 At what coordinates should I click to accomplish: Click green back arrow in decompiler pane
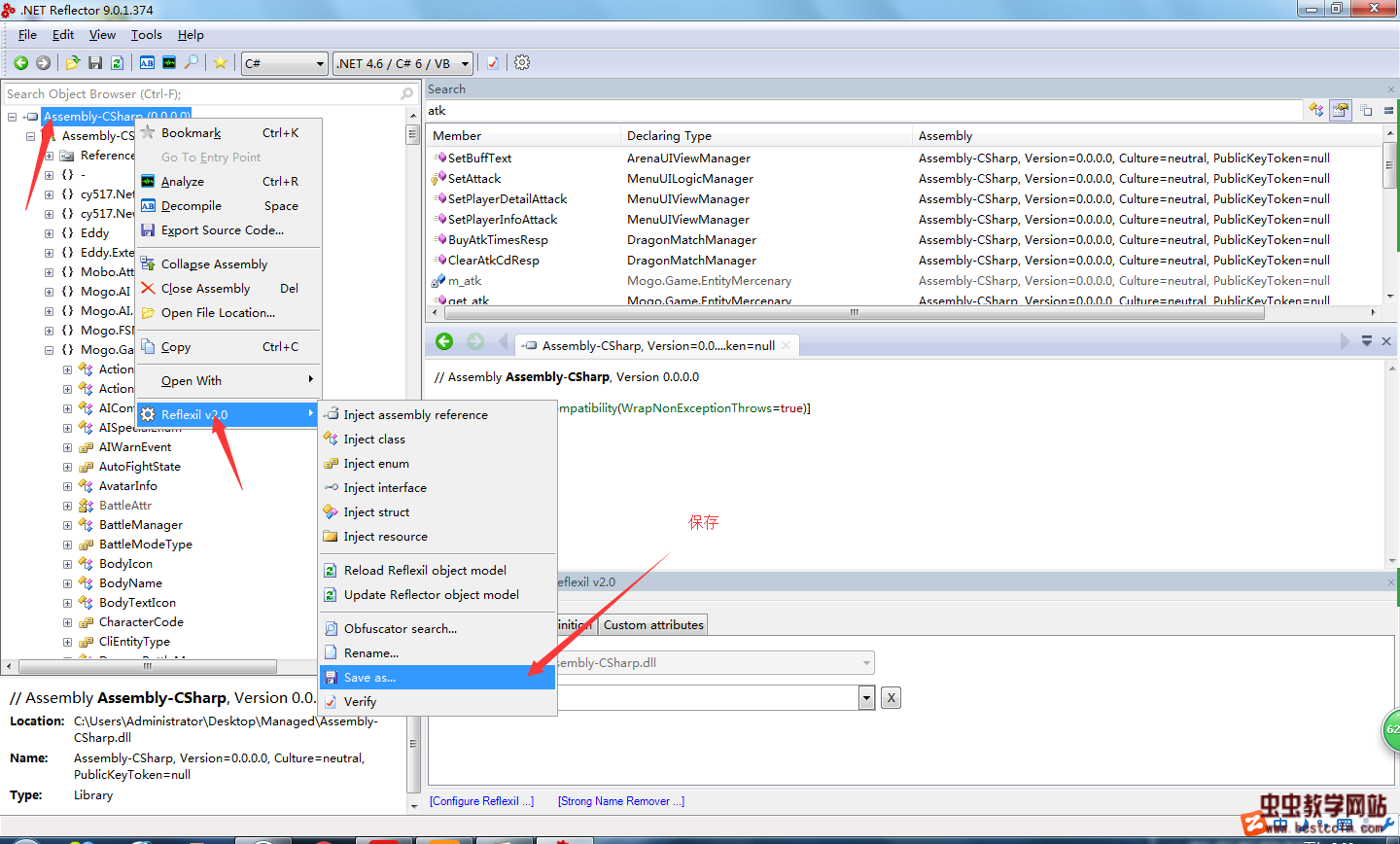click(444, 341)
